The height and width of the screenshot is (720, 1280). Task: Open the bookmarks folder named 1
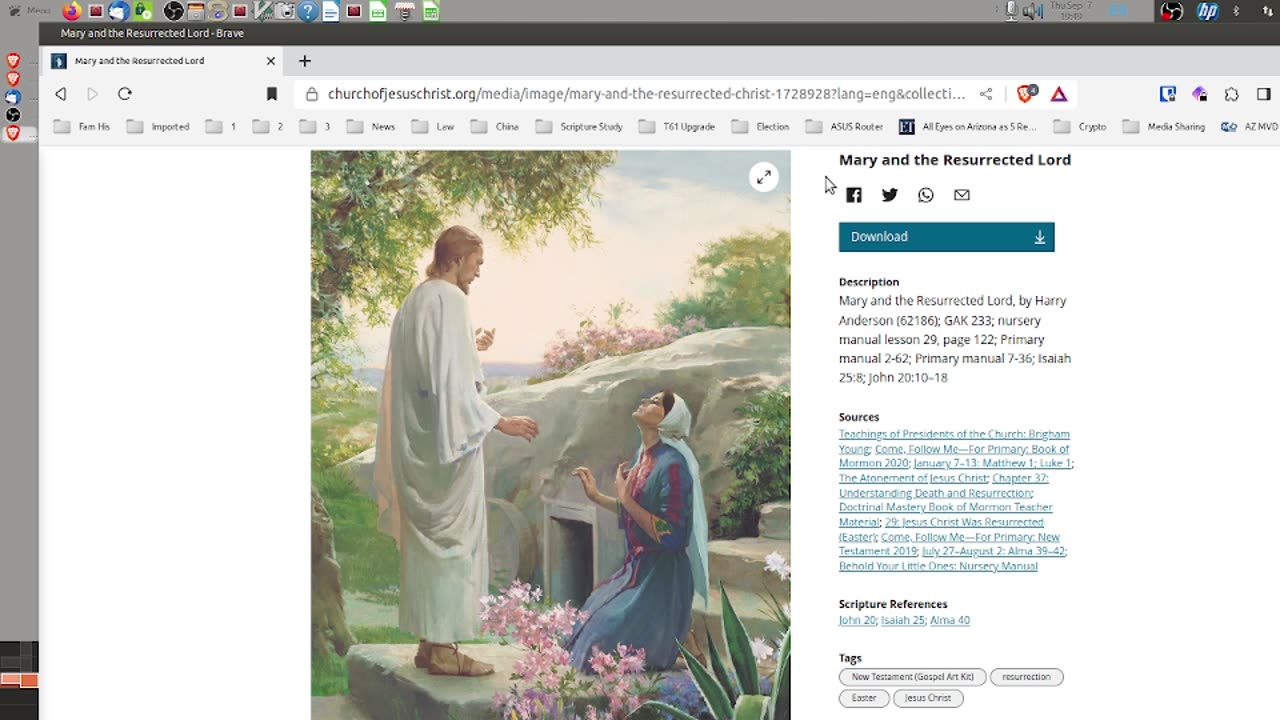(221, 127)
